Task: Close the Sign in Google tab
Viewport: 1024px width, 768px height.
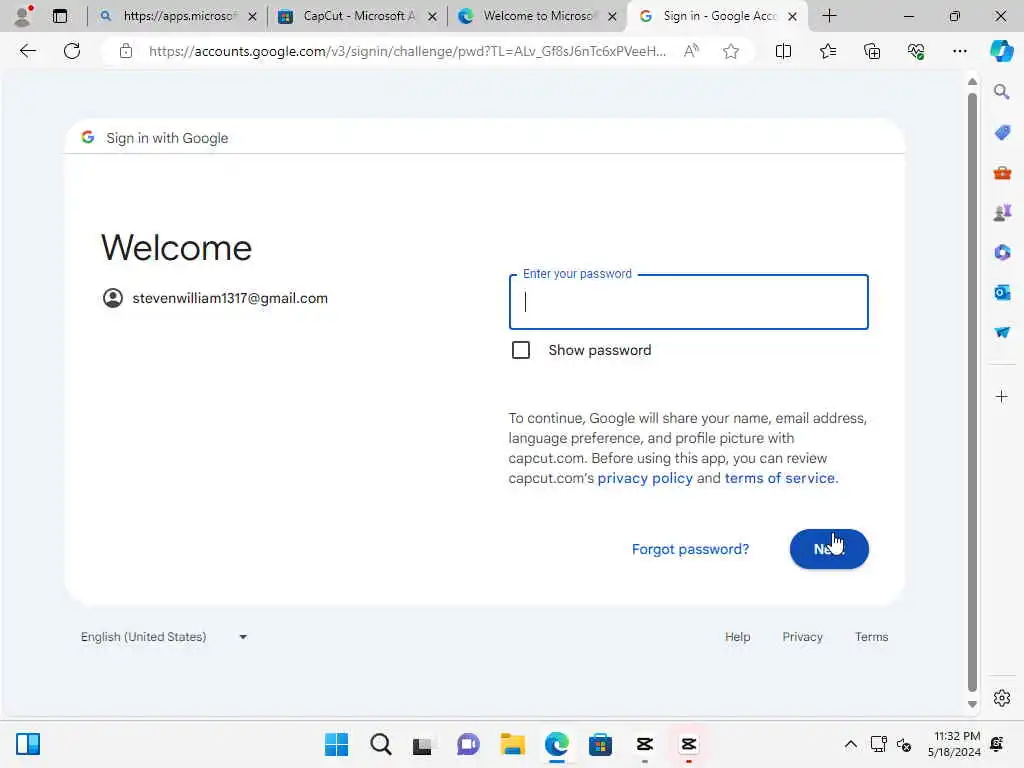Action: tap(792, 16)
